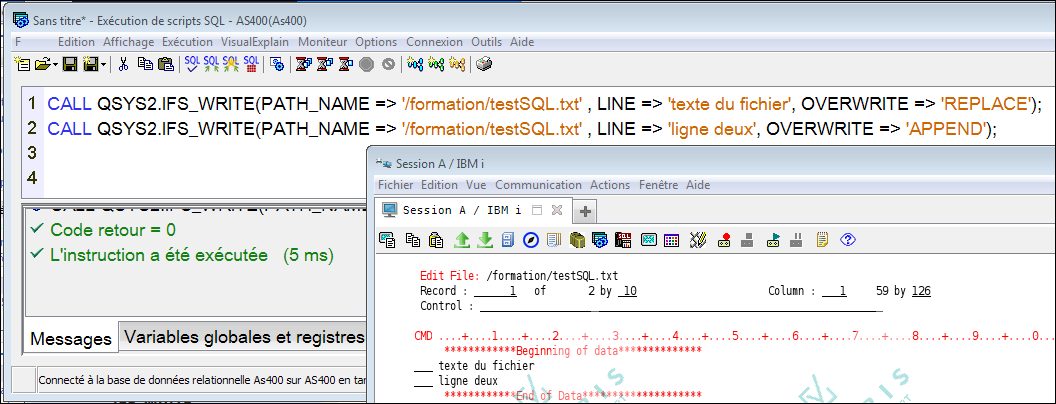Click the SQL icon with the yellow star
The image size is (1056, 404).
coord(231,64)
